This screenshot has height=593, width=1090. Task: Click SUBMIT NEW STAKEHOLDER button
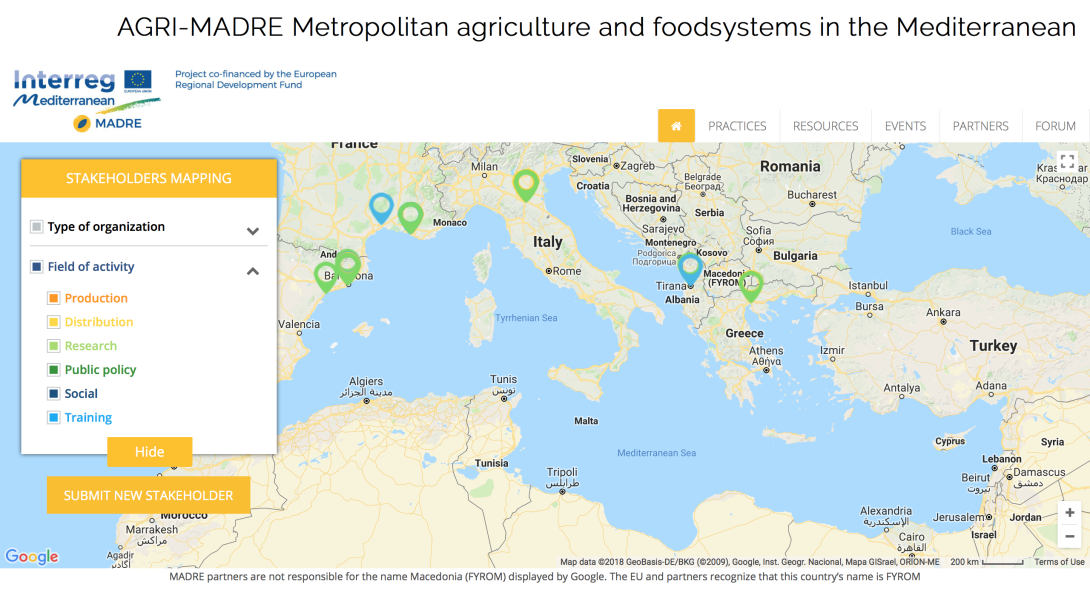tap(149, 496)
